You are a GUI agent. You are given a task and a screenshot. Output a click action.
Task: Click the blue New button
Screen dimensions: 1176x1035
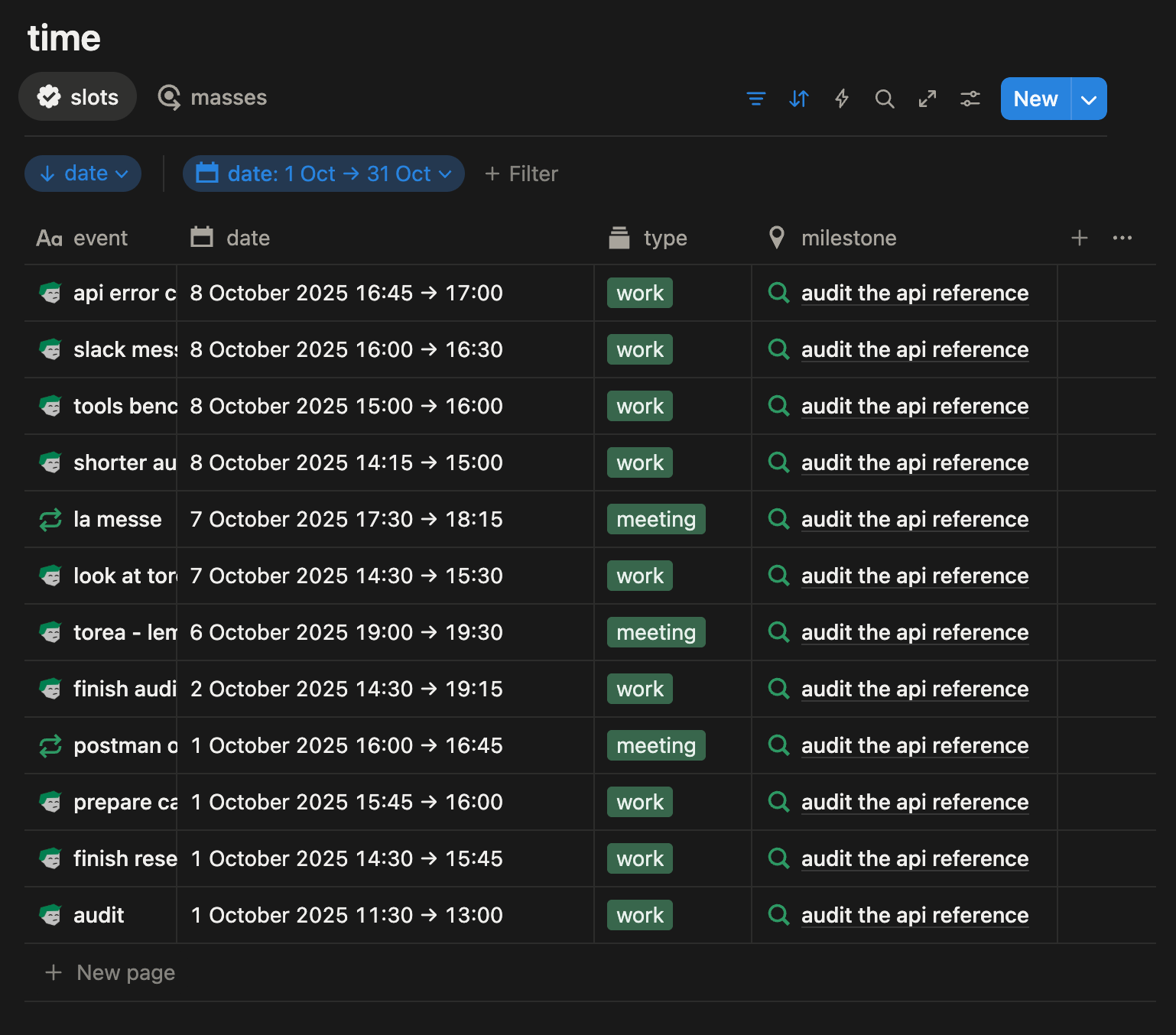1035,99
